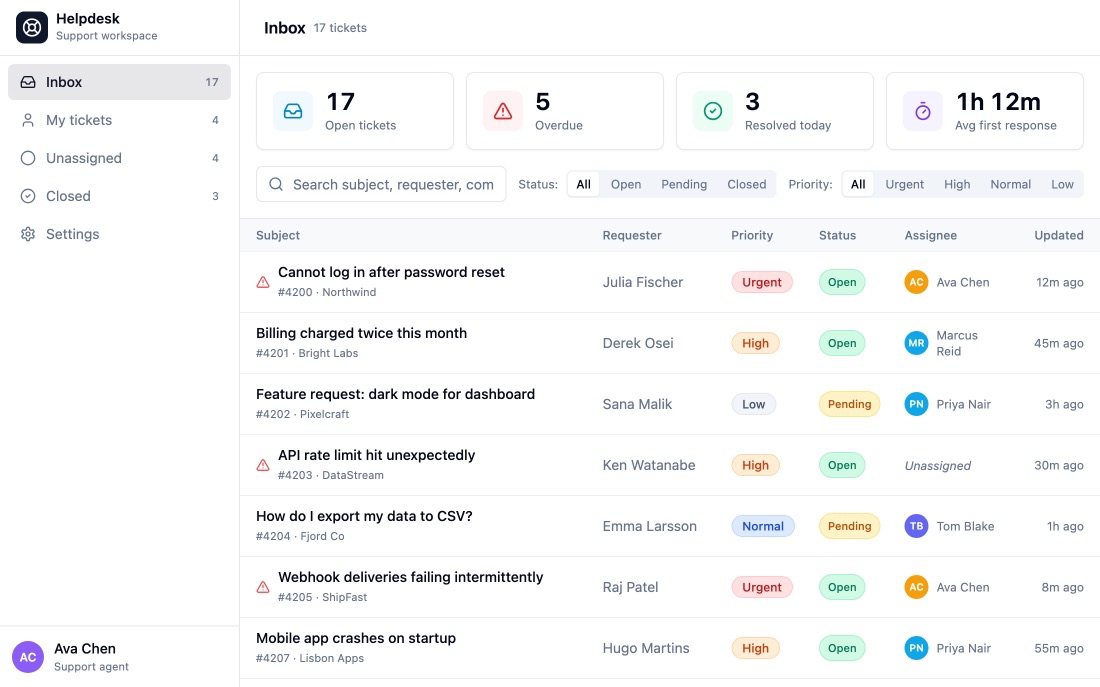Click the Open tickets inbox card icon

point(293,111)
